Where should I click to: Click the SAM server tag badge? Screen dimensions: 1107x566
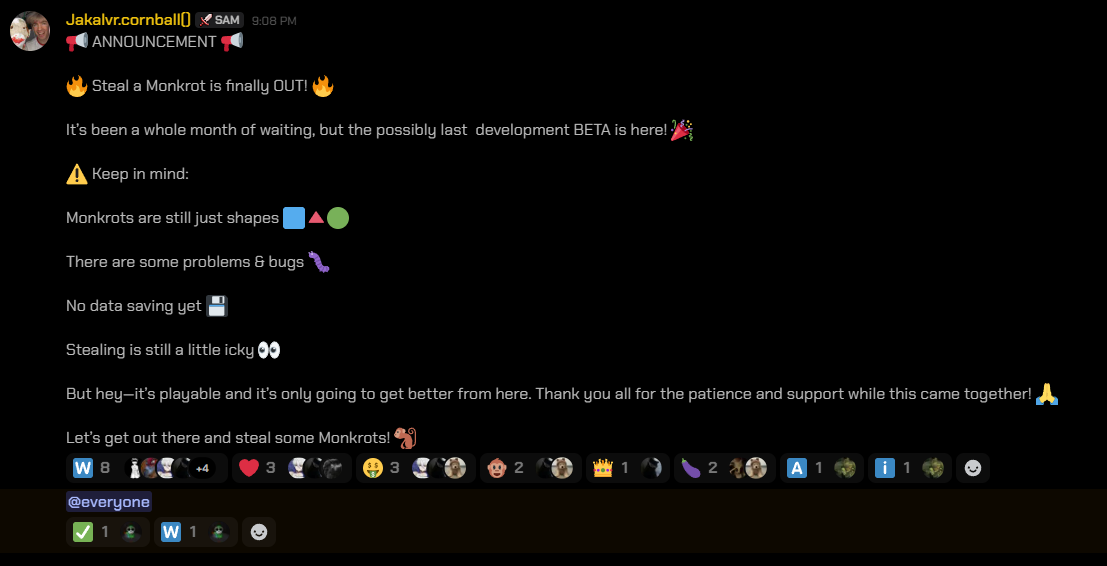(220, 20)
